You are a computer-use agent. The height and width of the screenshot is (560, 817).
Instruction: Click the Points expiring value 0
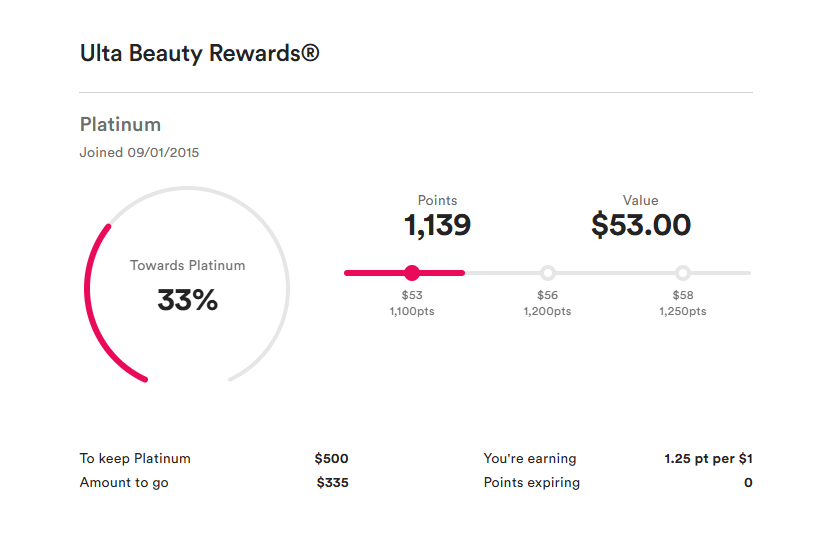click(748, 482)
